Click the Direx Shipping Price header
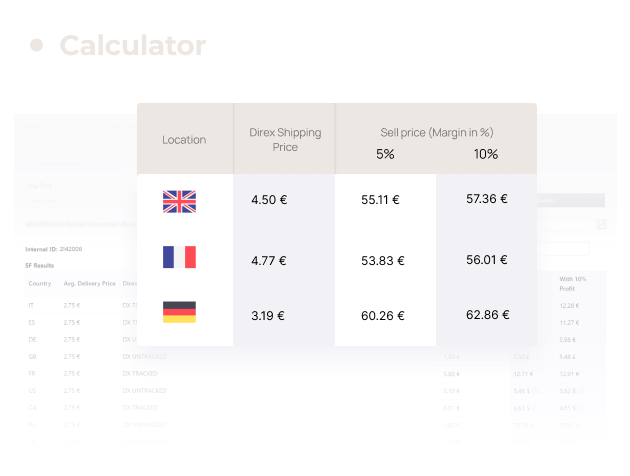630x476 pixels. point(285,140)
